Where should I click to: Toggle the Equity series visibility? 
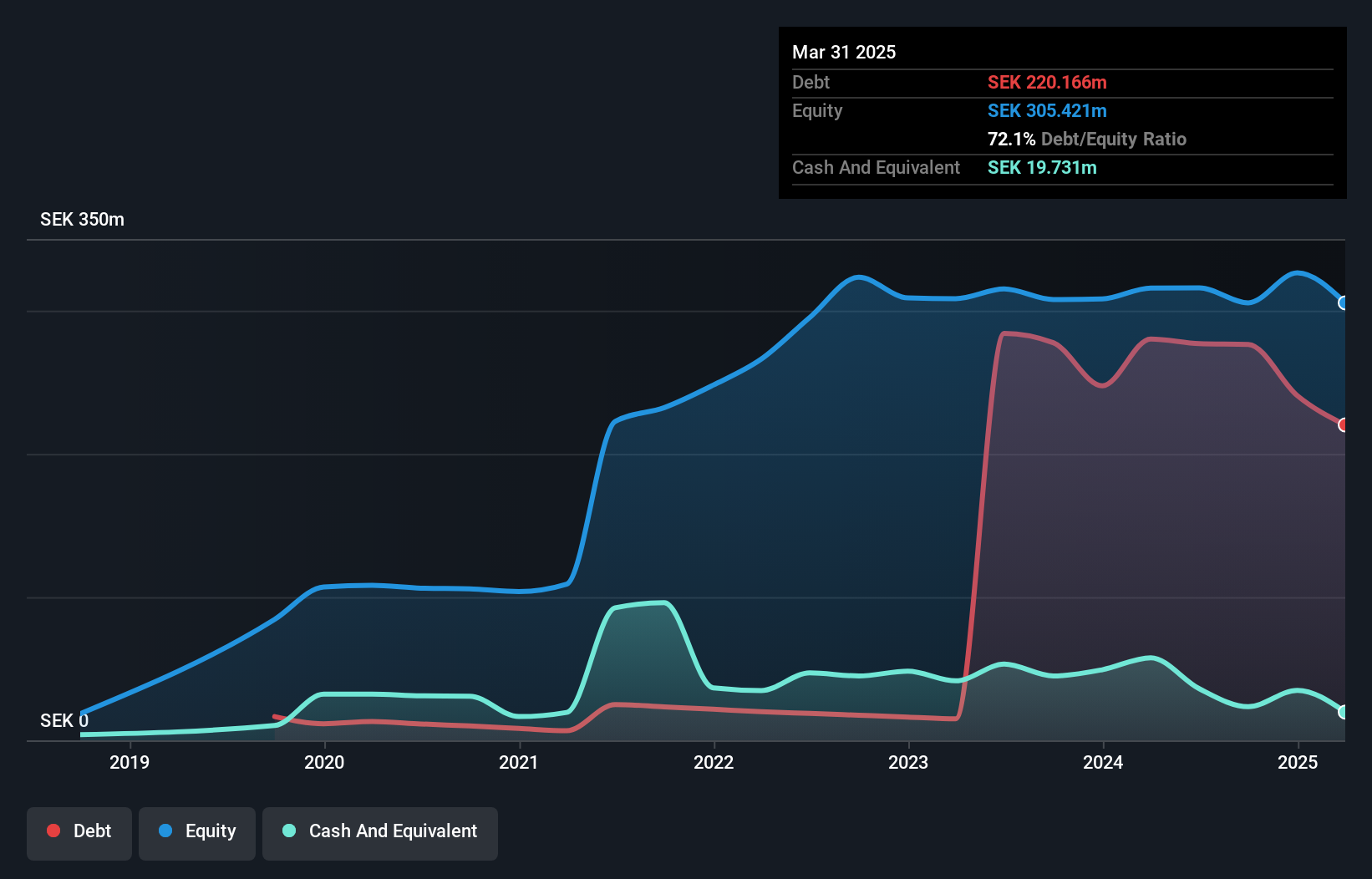[196, 831]
